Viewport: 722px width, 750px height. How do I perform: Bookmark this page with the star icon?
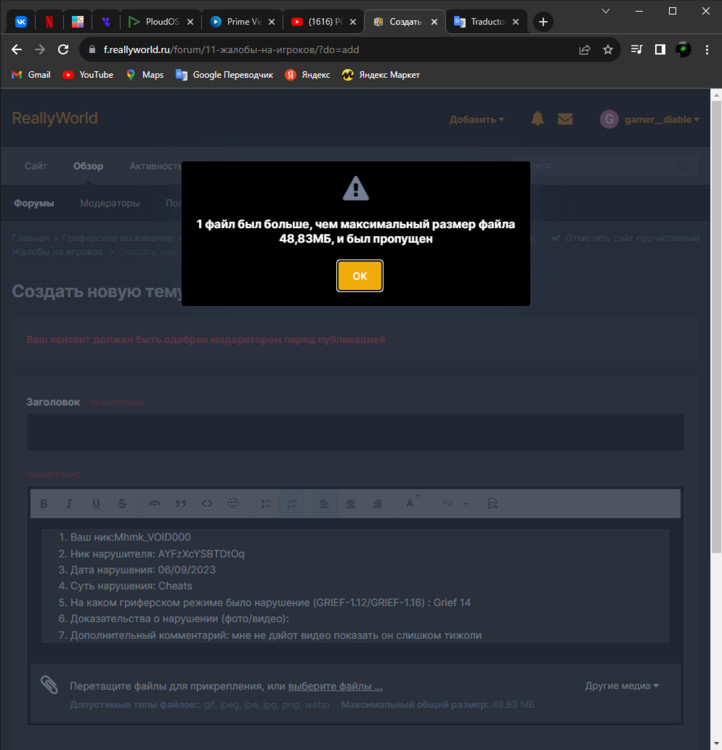click(x=608, y=50)
